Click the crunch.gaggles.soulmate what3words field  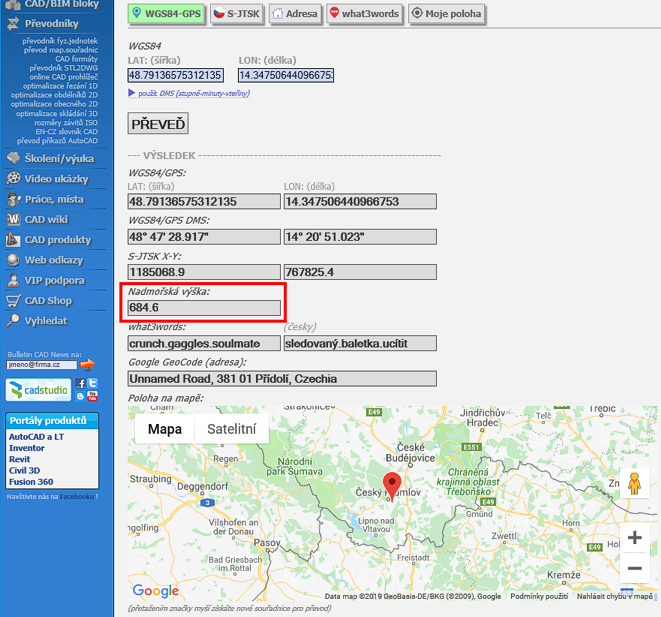coord(204,343)
